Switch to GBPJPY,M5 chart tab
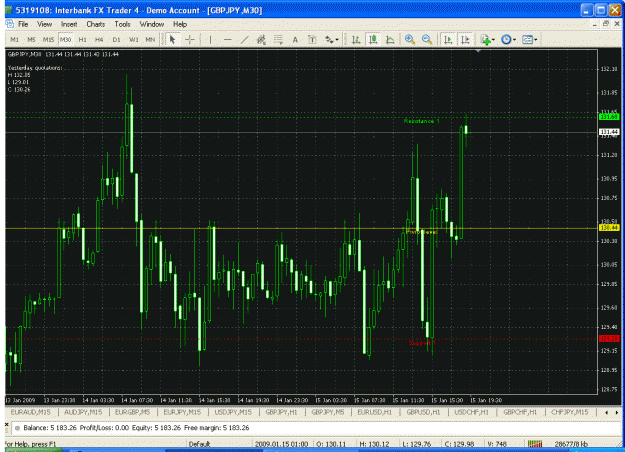This screenshot has width=625, height=452. 328,412
